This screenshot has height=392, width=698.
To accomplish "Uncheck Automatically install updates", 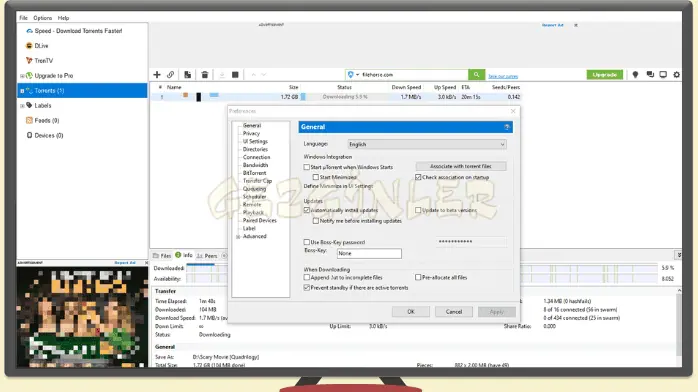I will tap(307, 210).
